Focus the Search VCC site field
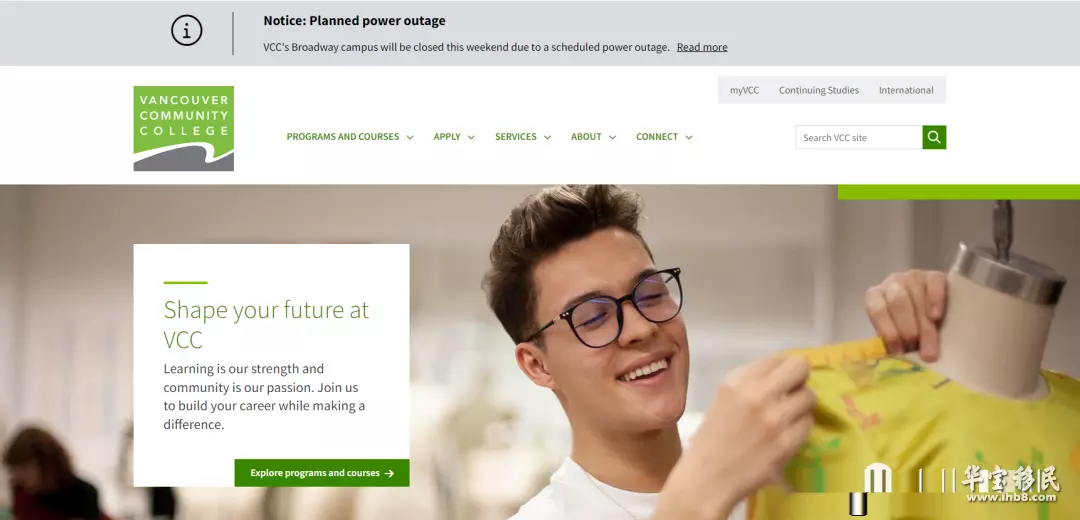 click(859, 137)
